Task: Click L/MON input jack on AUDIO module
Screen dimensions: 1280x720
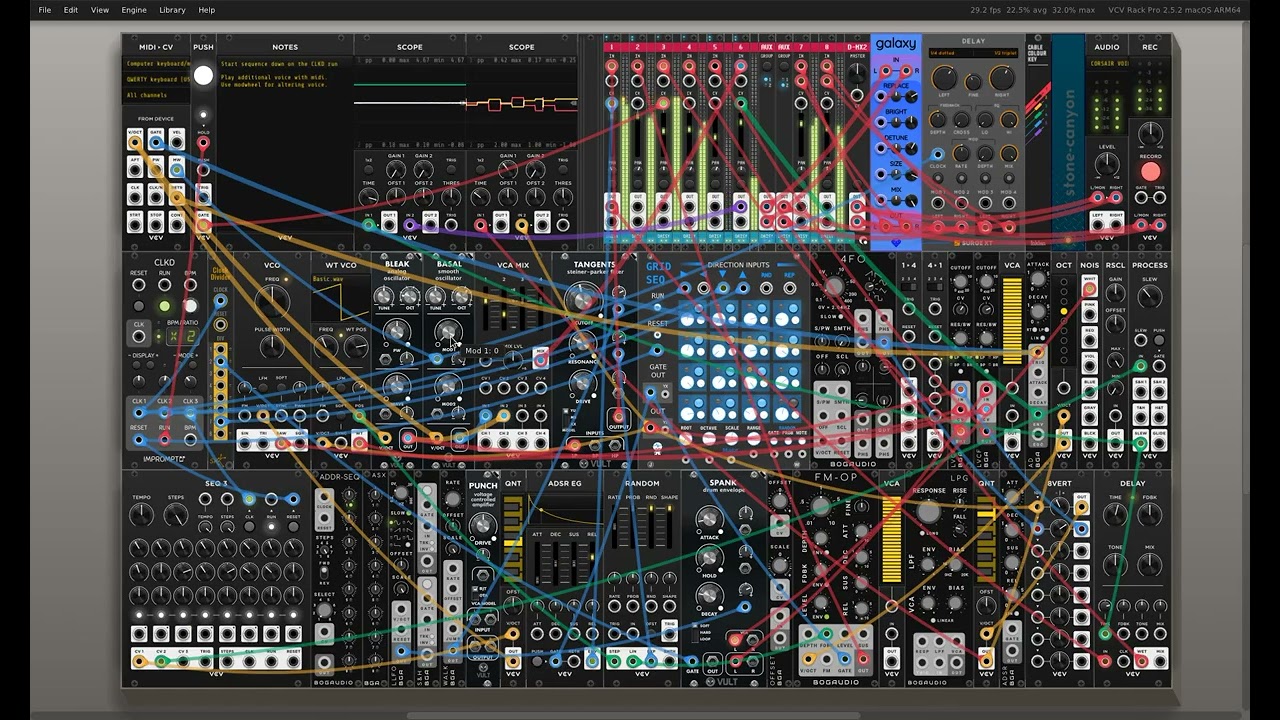Action: coord(1098,197)
